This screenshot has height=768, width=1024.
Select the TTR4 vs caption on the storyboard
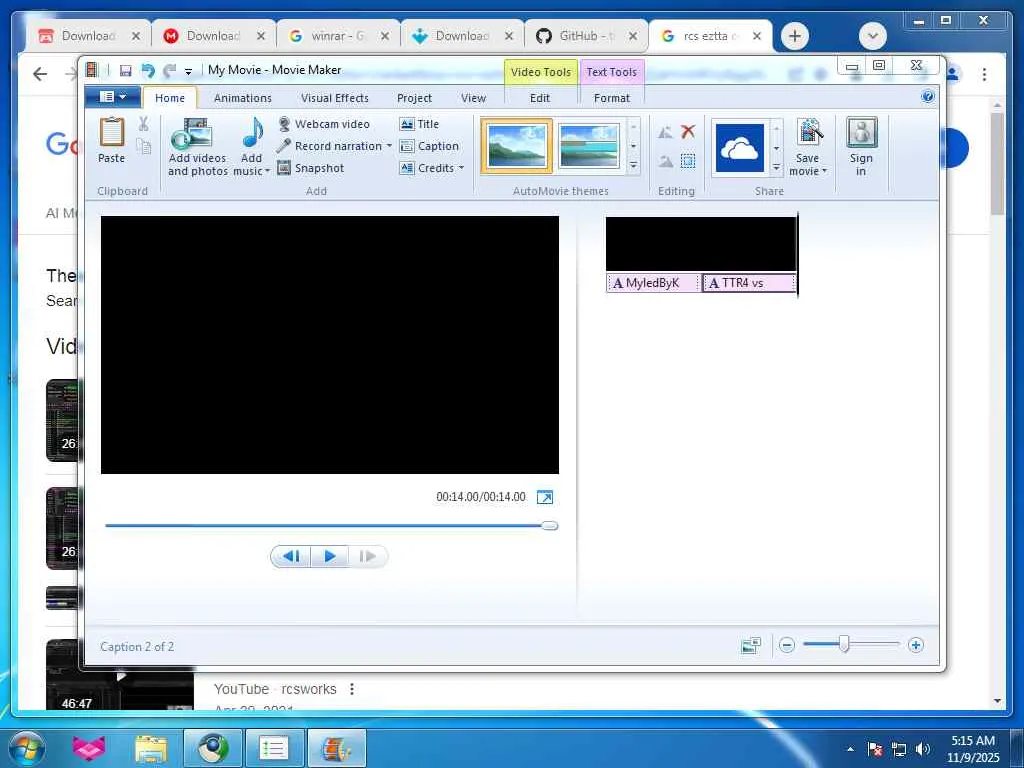point(748,283)
